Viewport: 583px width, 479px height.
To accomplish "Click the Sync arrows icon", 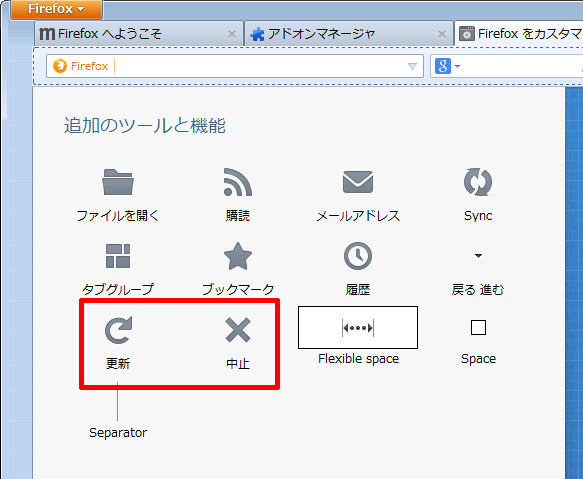I will (478, 182).
